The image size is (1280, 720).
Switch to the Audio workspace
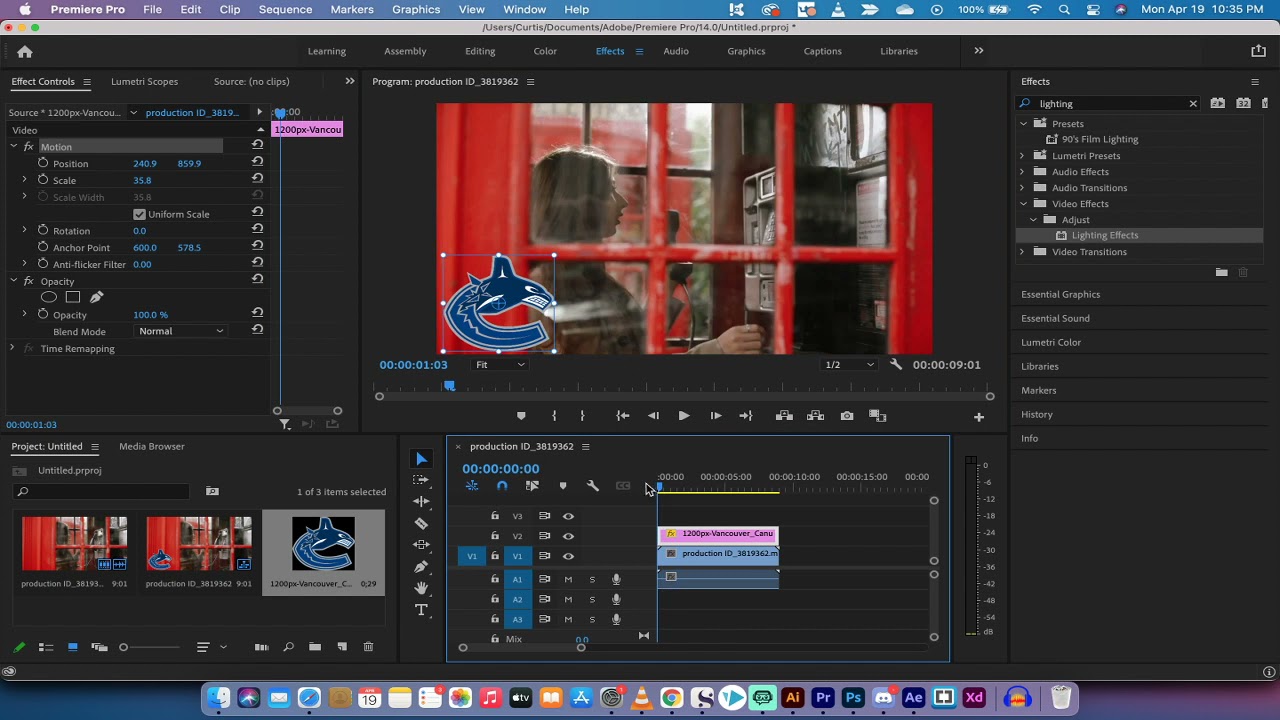[676, 51]
